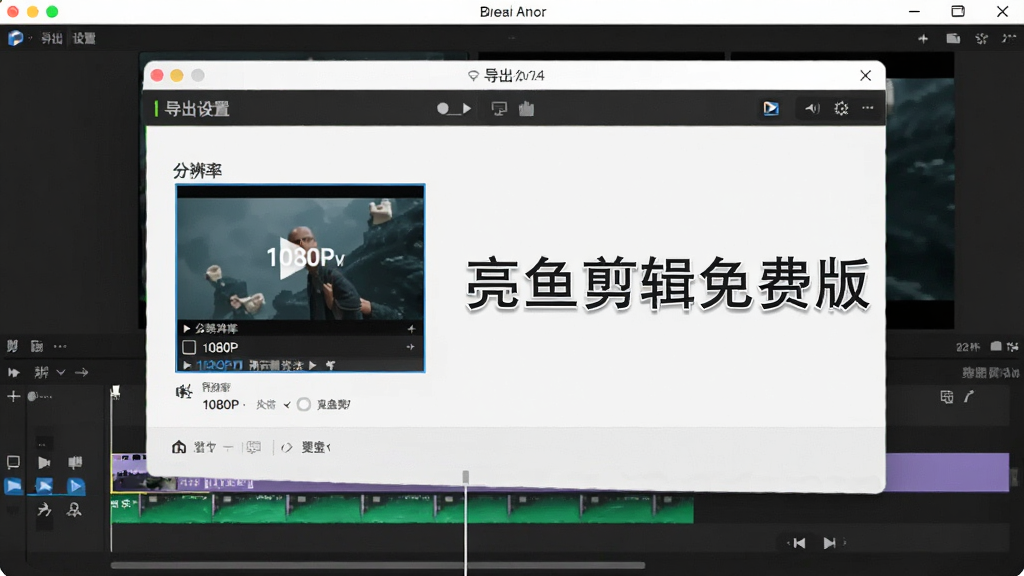1024x576 pixels.
Task: Open the 设置 menu
Action: pyautogui.click(x=84, y=39)
